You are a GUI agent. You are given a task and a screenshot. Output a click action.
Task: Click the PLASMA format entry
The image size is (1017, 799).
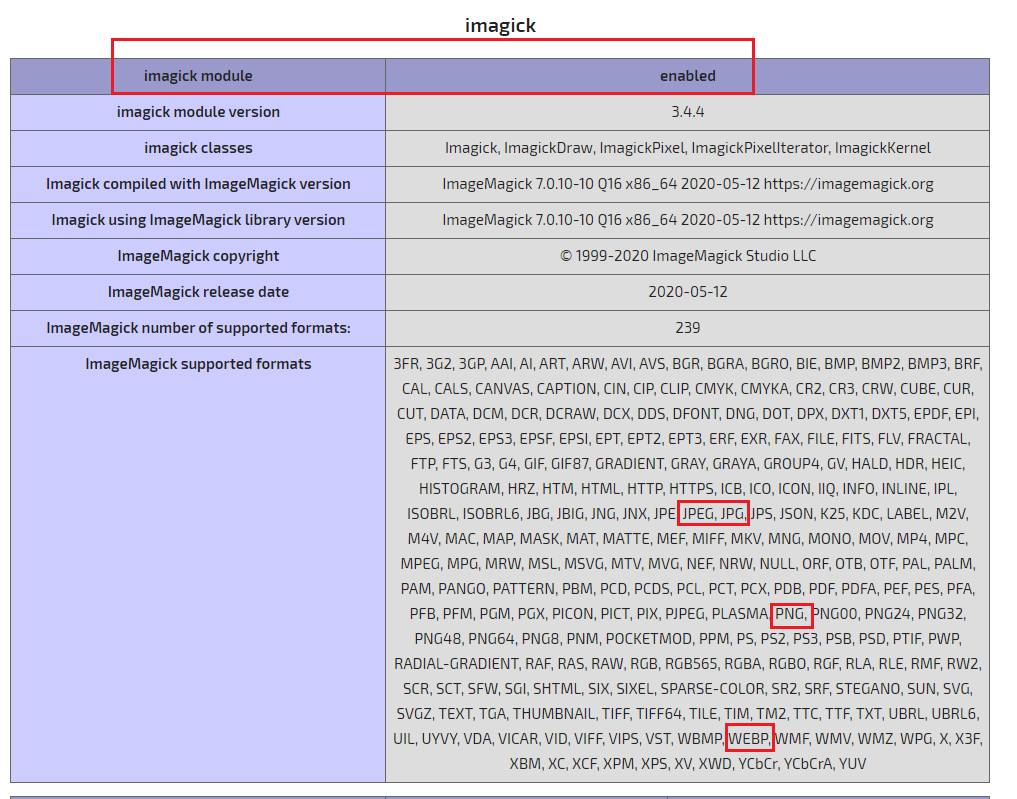[x=739, y=614]
